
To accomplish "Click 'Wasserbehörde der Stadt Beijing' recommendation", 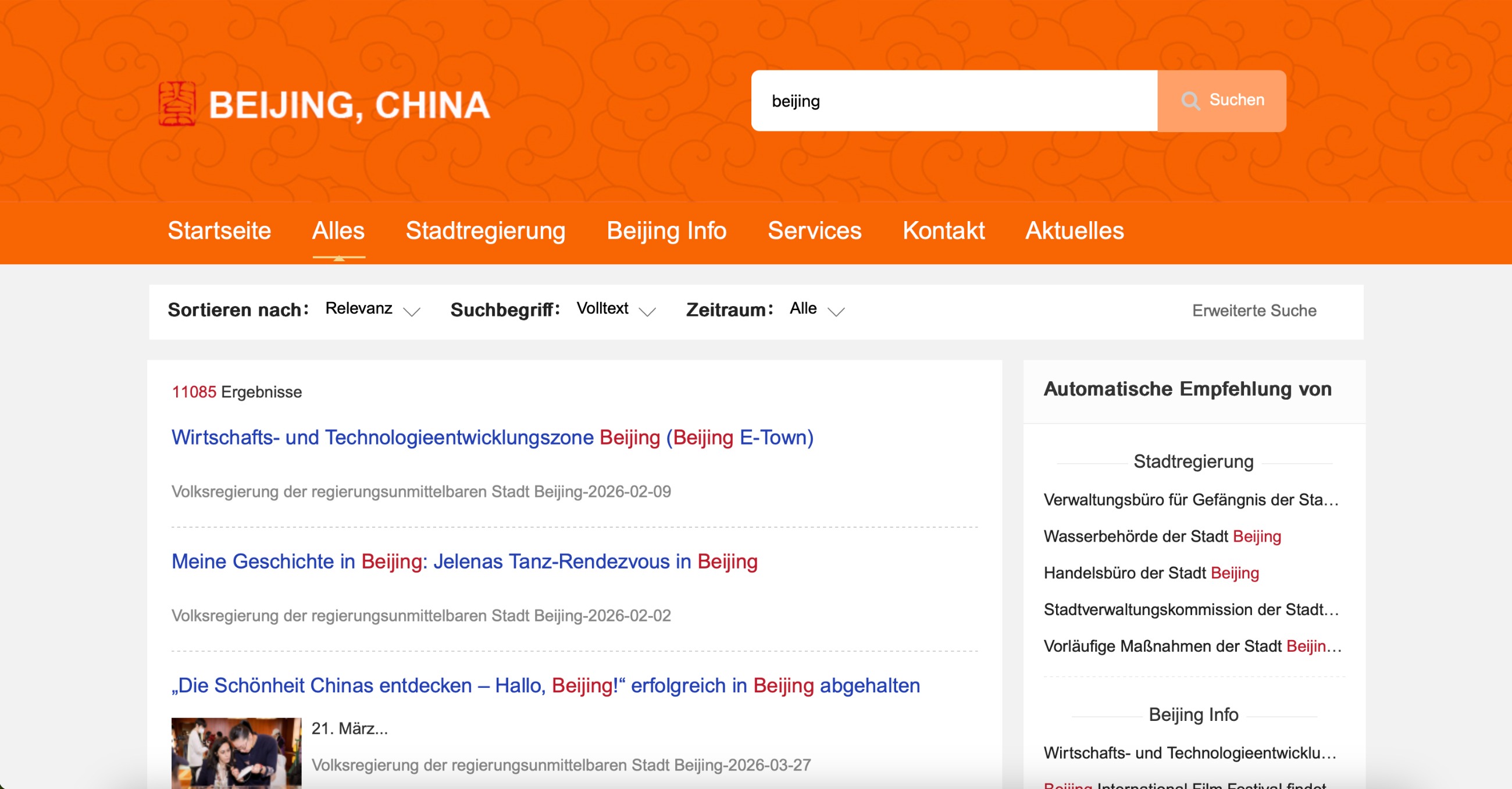I will pyautogui.click(x=1162, y=536).
